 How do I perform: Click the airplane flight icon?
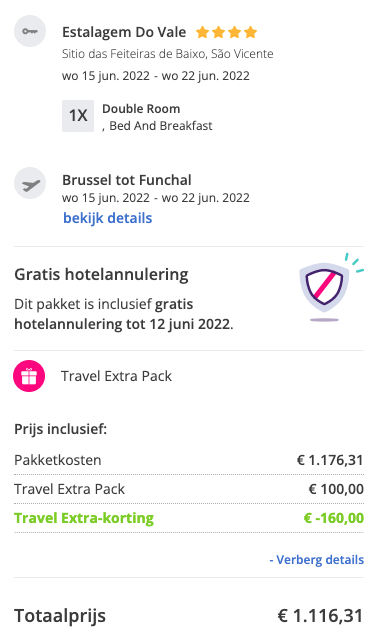(30, 183)
